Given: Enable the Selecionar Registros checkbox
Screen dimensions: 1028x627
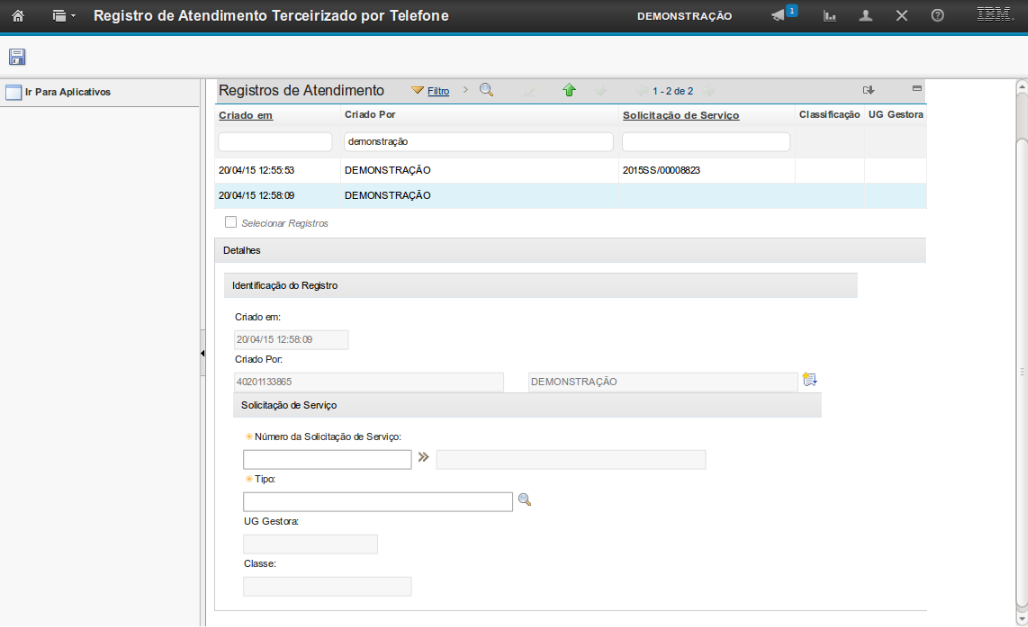Looking at the screenshot, I should pos(231,222).
